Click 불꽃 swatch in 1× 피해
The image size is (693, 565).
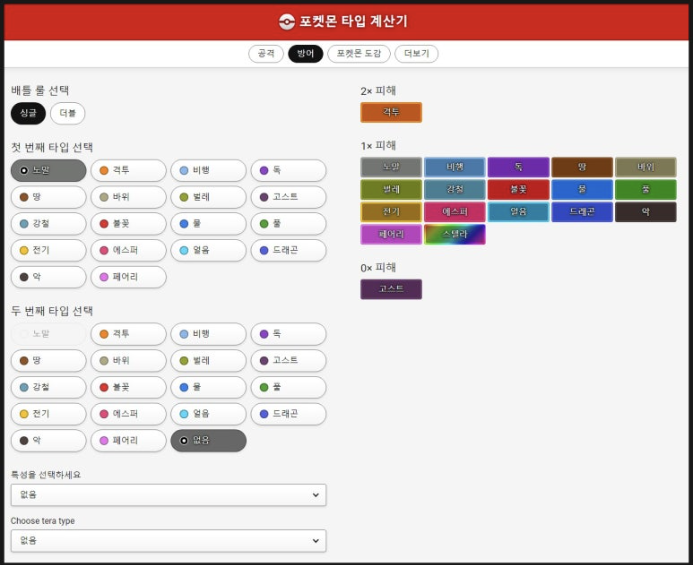(518, 190)
